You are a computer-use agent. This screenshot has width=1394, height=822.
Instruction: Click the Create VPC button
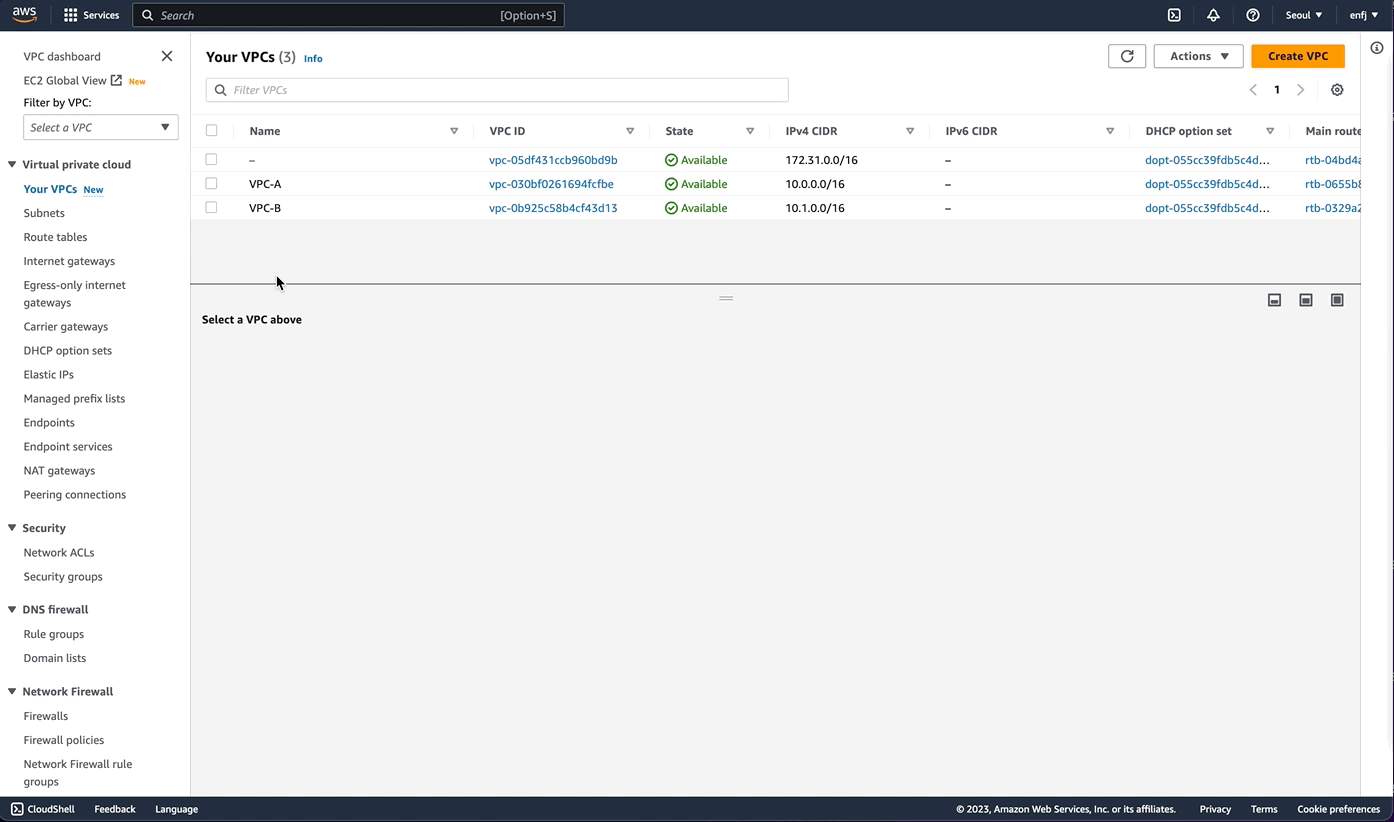(1298, 56)
